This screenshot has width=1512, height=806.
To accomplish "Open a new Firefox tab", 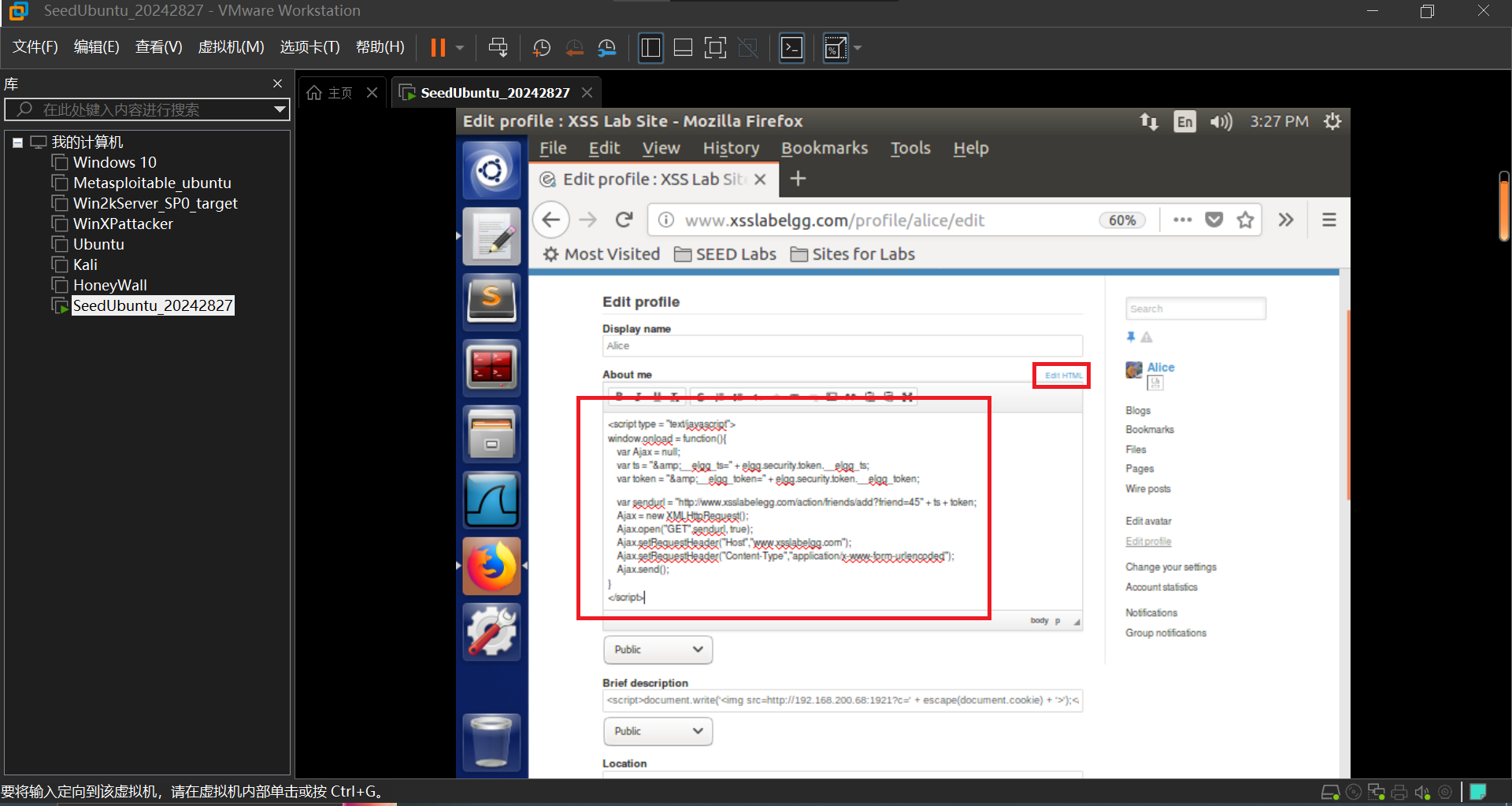I will (798, 179).
